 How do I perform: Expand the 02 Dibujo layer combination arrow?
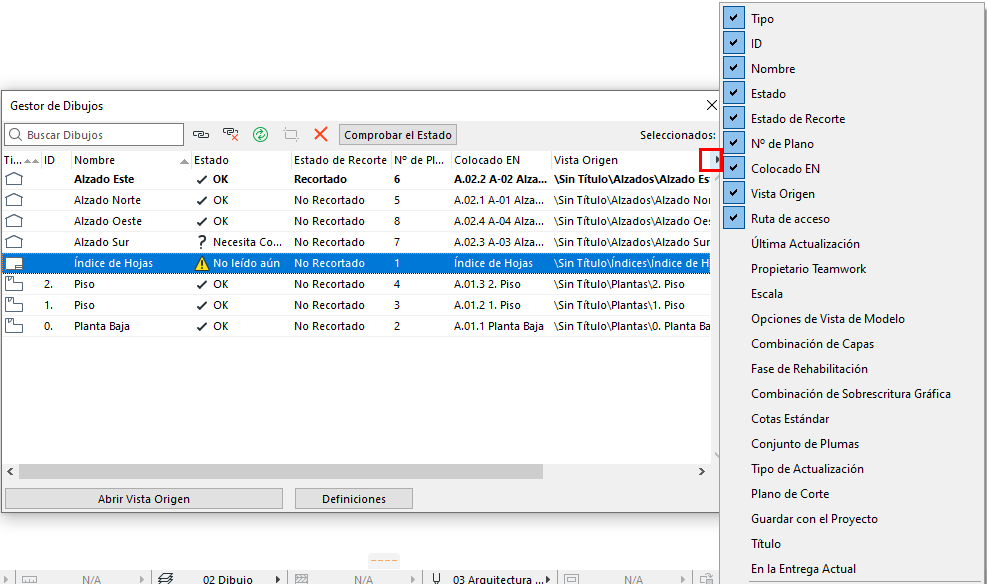click(x=278, y=579)
